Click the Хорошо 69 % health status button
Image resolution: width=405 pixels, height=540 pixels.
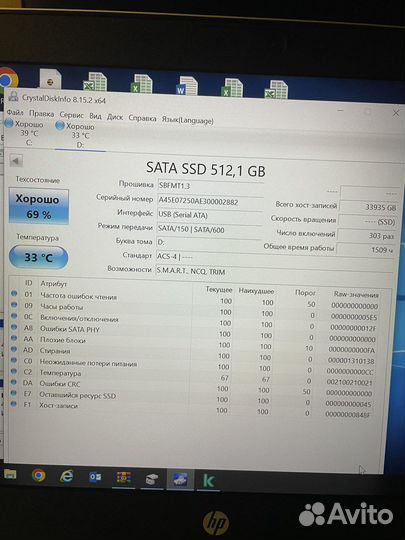click(39, 206)
